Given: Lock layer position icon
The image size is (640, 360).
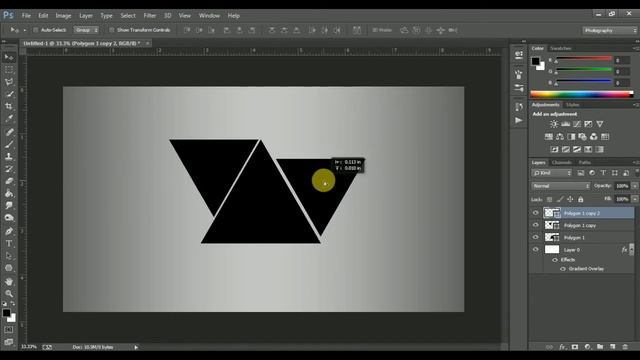Looking at the screenshot, I should point(570,199).
